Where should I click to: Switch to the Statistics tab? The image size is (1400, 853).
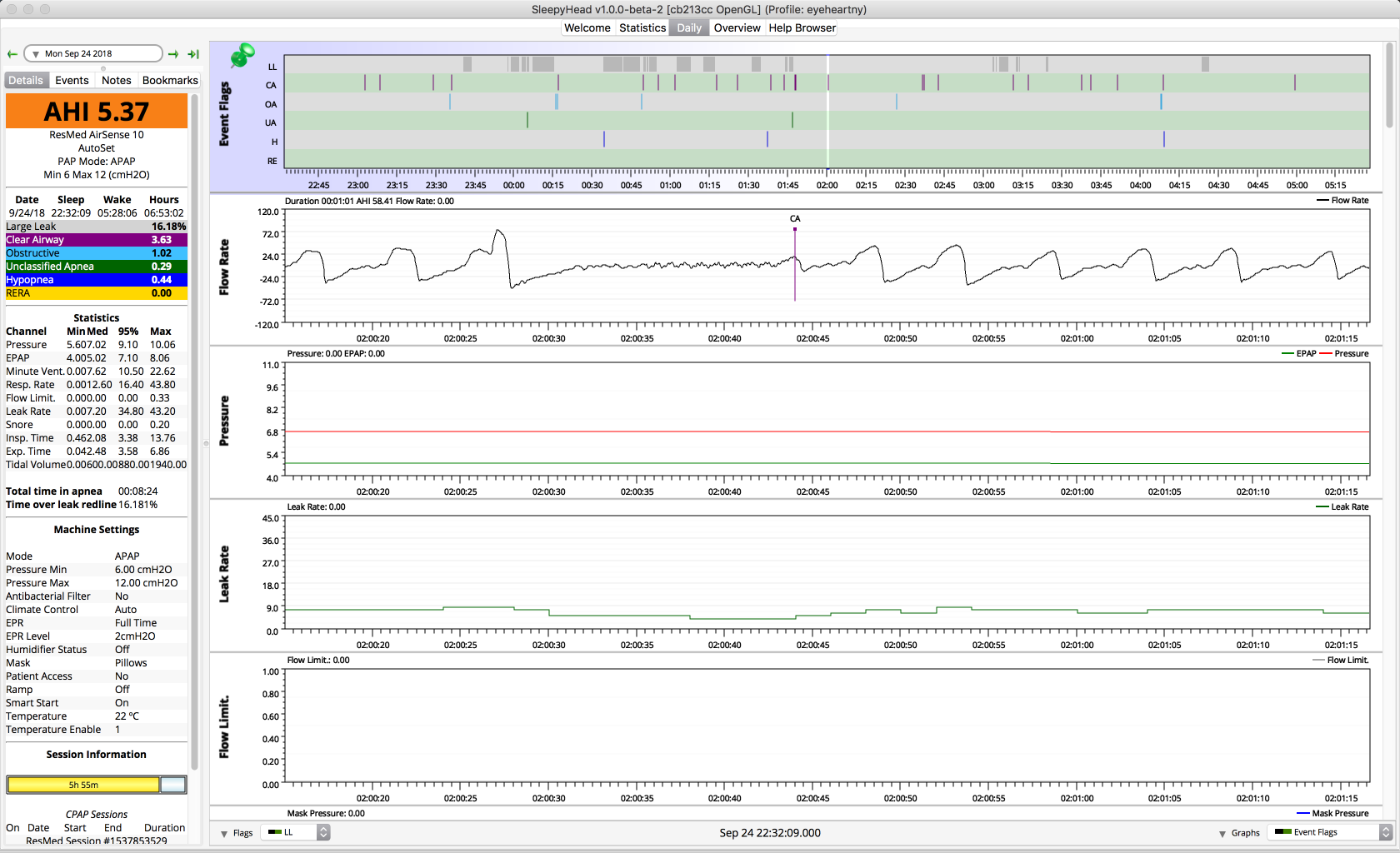[x=642, y=27]
